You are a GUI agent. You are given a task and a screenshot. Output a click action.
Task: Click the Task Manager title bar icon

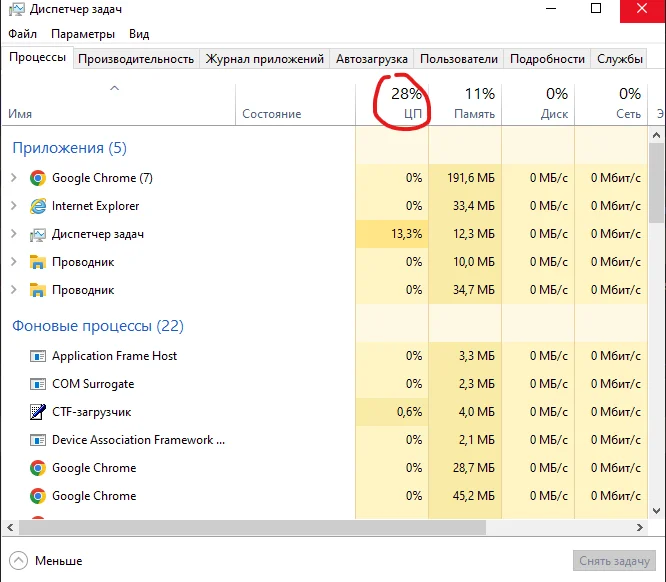tap(15, 11)
